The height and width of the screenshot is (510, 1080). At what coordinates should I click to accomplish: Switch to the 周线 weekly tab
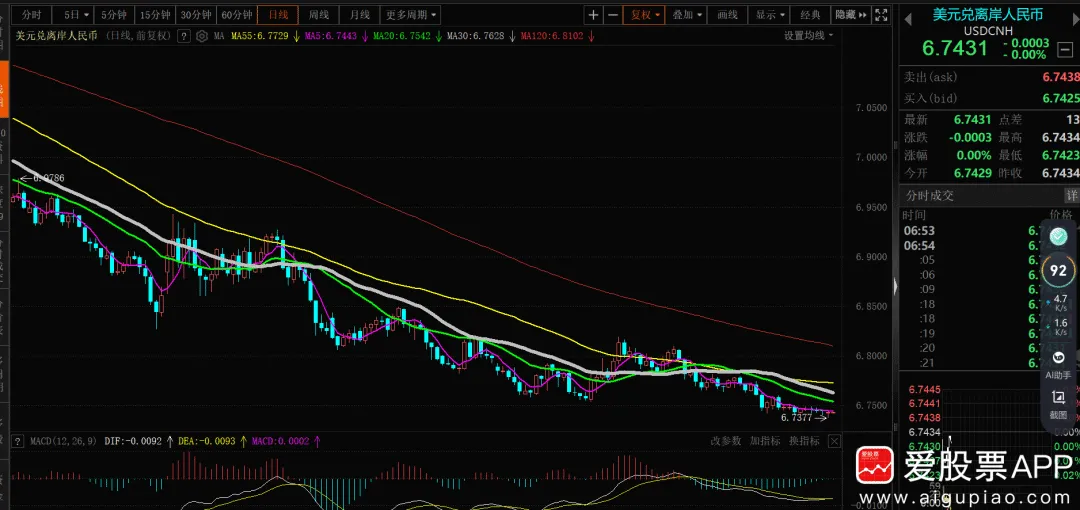(319, 14)
